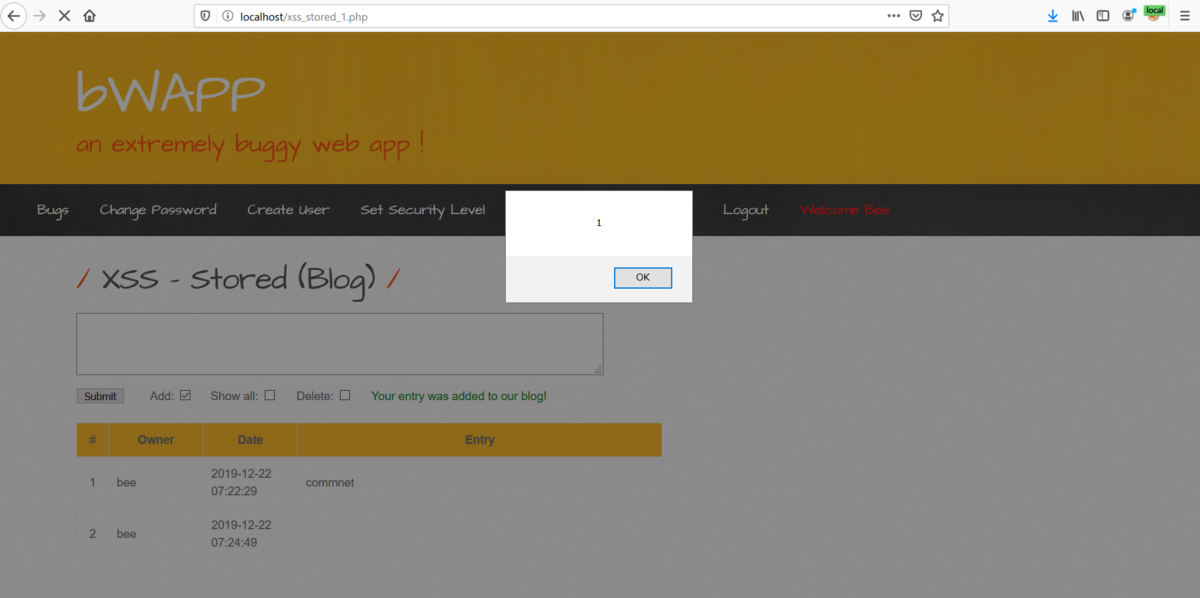Open the Firefox library
The image size is (1200, 598).
[1078, 16]
